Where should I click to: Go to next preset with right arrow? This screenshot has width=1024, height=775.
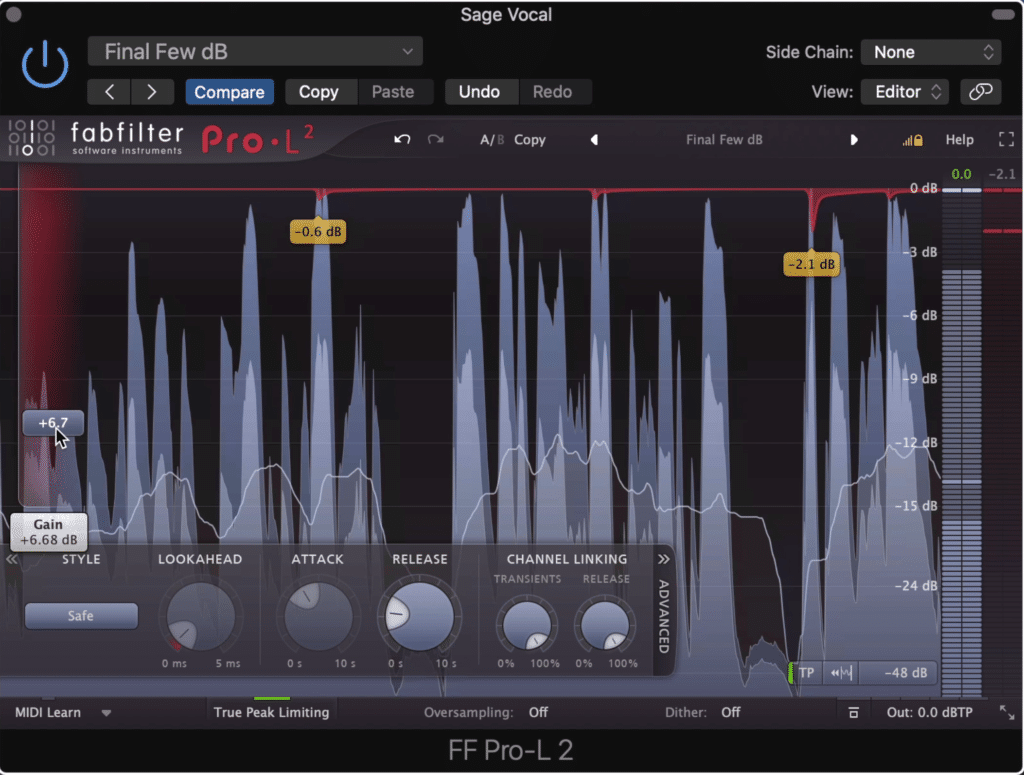coord(152,92)
